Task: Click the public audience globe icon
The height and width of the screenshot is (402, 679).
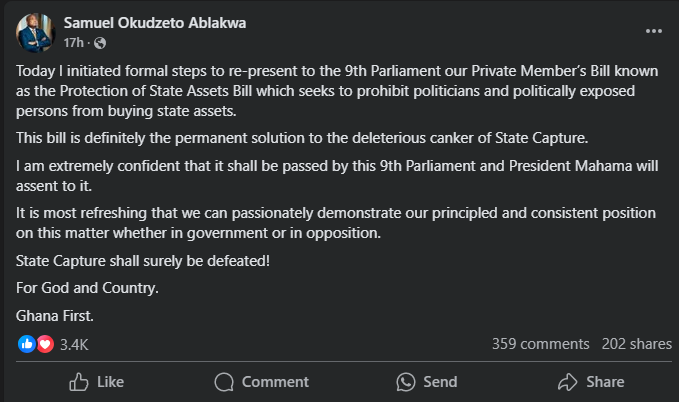Action: click(100, 44)
